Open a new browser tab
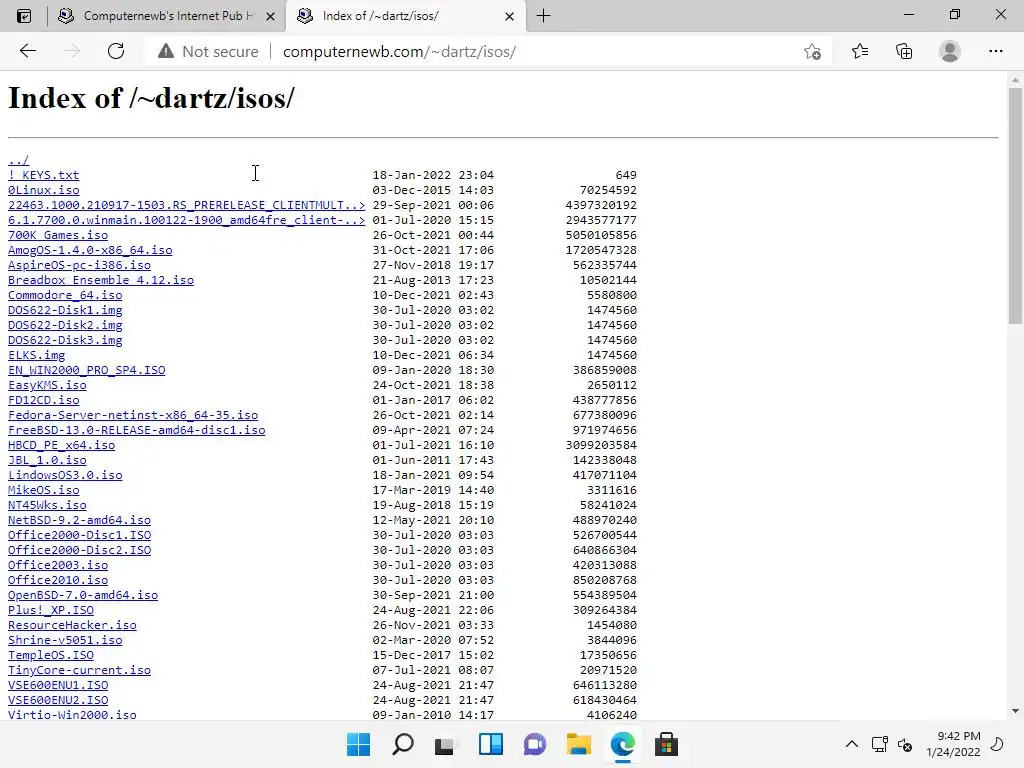The width and height of the screenshot is (1024, 768). (543, 16)
